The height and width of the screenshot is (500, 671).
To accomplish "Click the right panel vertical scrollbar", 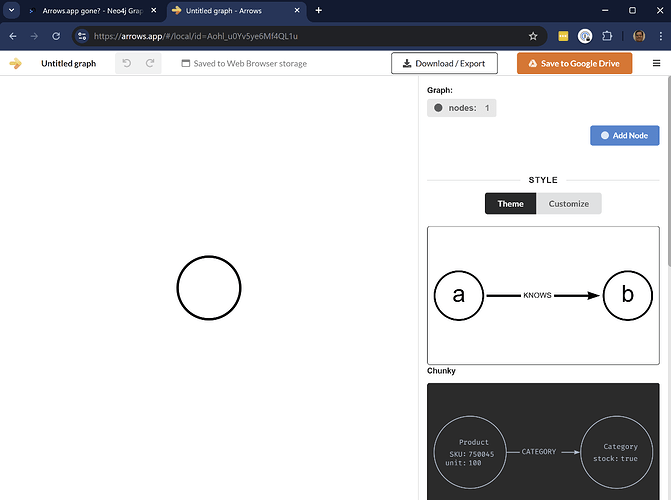I will [x=669, y=171].
